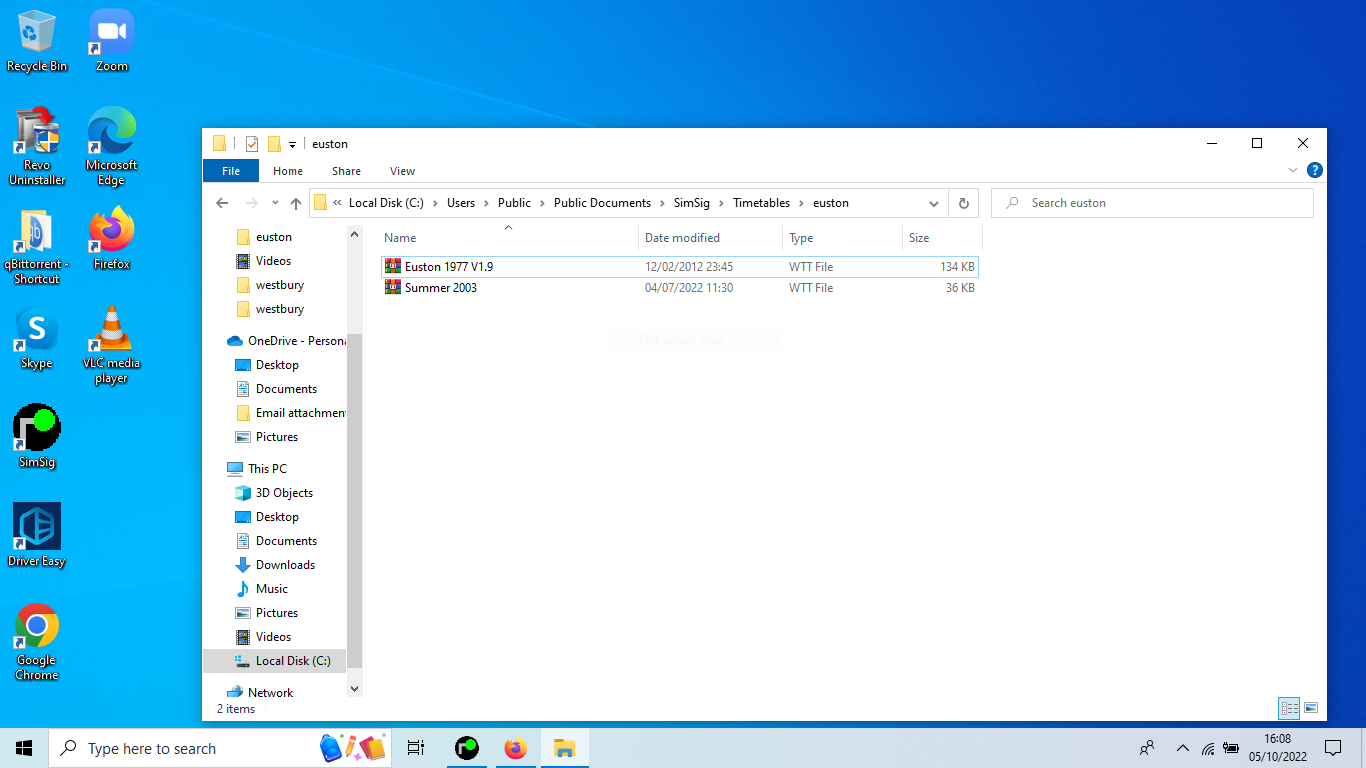The width and height of the screenshot is (1366, 768).
Task: Click Timetables in the address breadcrumb
Action: (x=761, y=203)
